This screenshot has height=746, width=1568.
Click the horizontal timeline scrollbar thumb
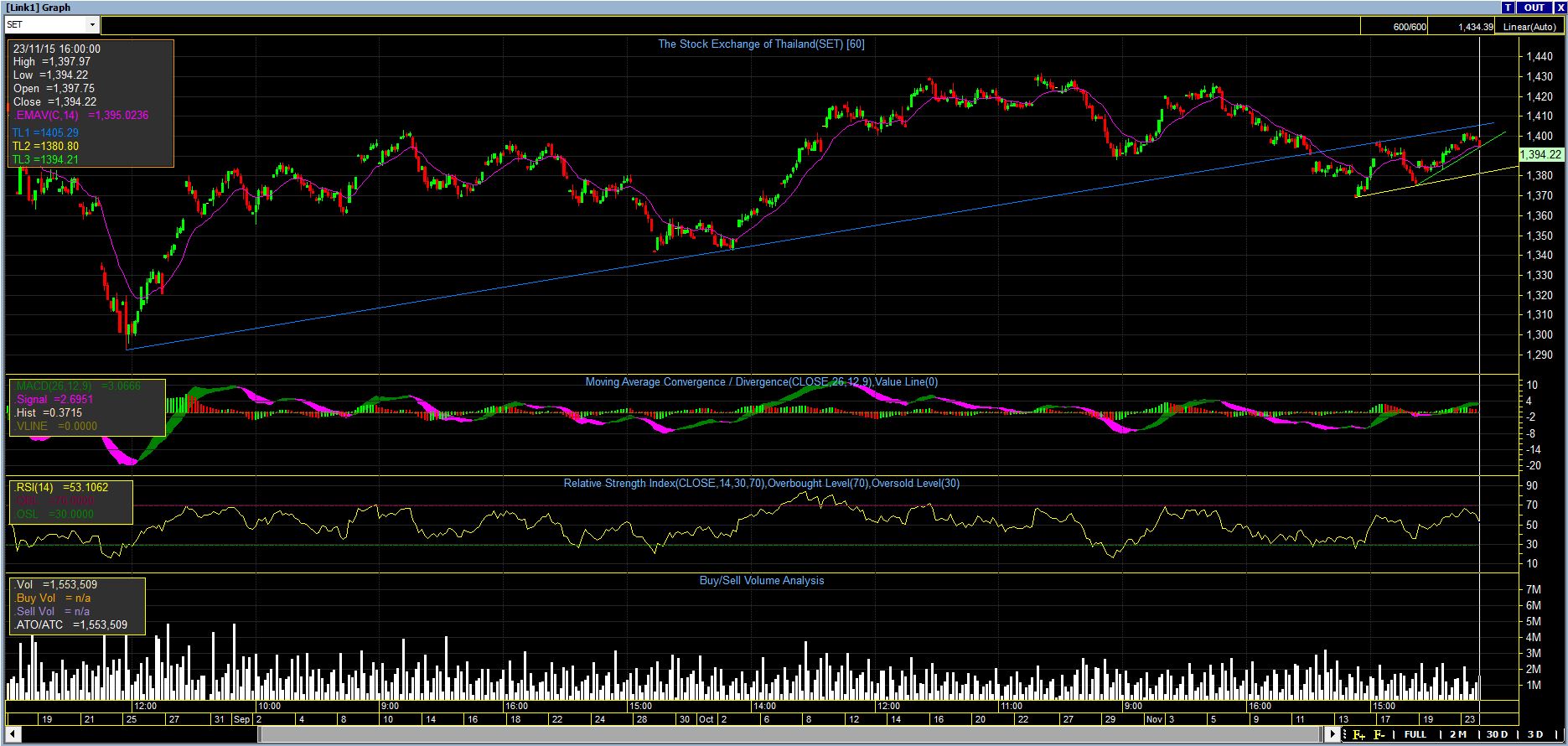[792, 735]
